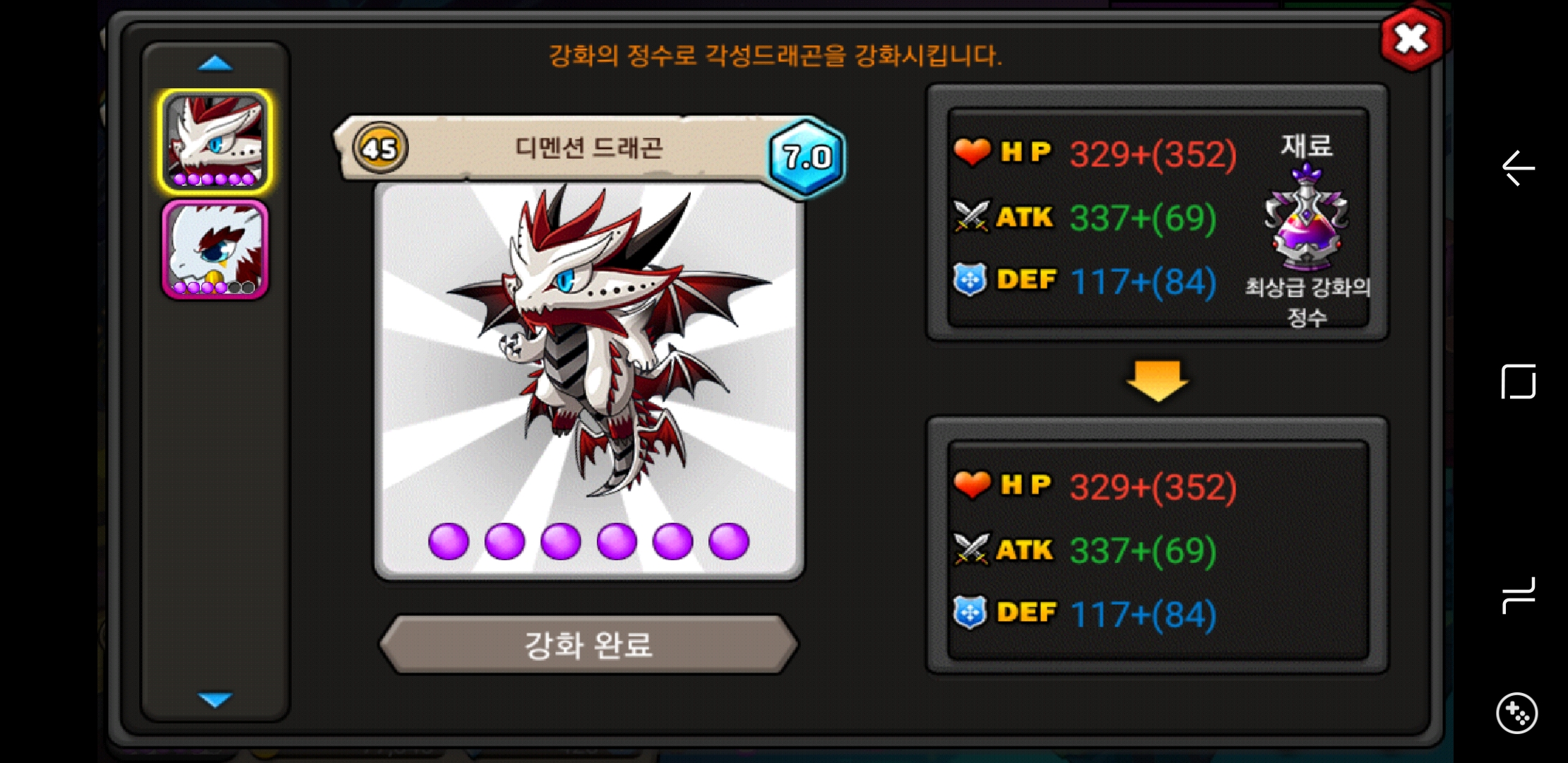Image resolution: width=1568 pixels, height=763 pixels.
Task: Tap the level 45 gold coin badge
Action: (x=380, y=148)
